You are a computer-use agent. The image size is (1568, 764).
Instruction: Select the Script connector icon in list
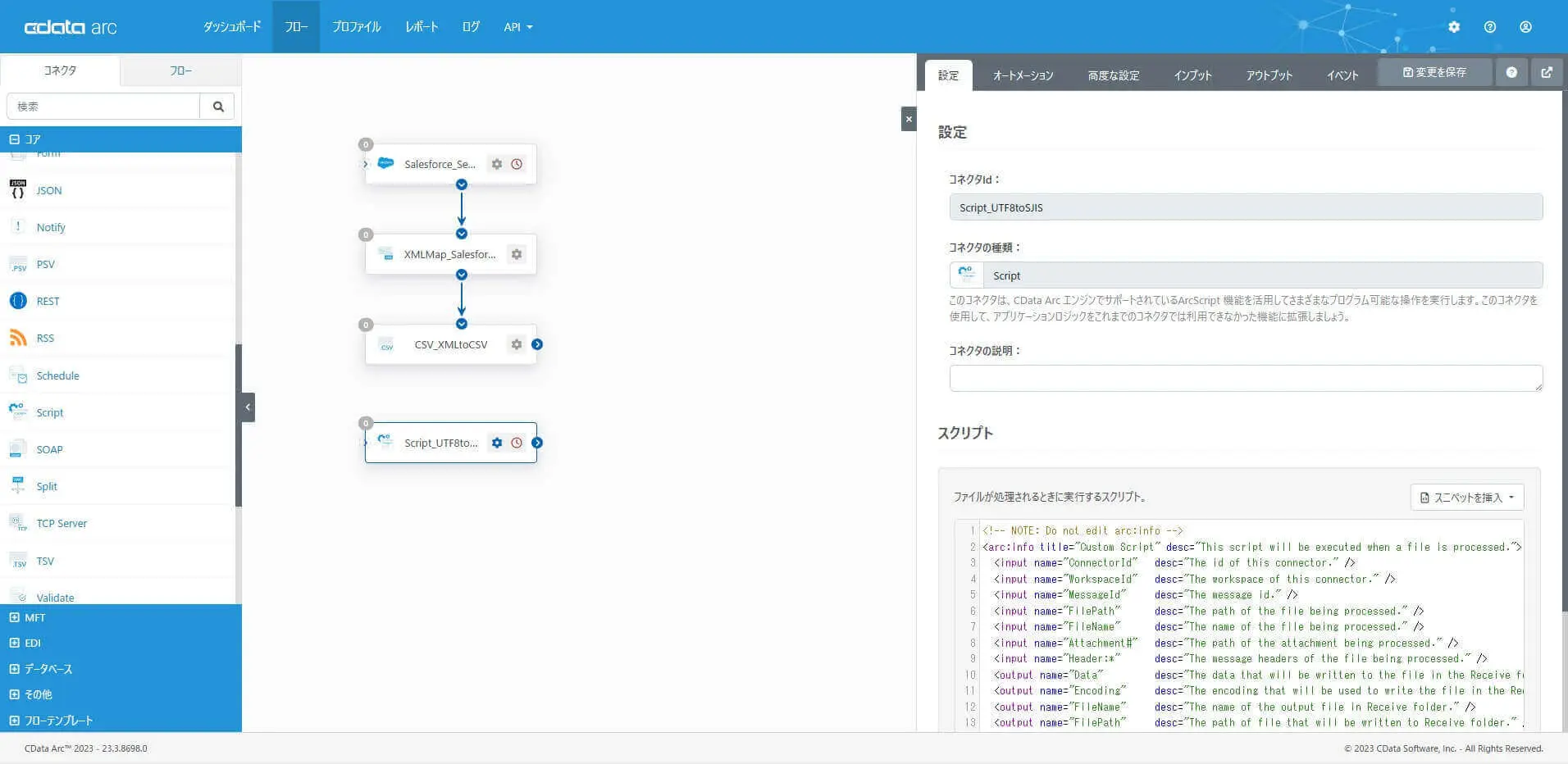18,412
